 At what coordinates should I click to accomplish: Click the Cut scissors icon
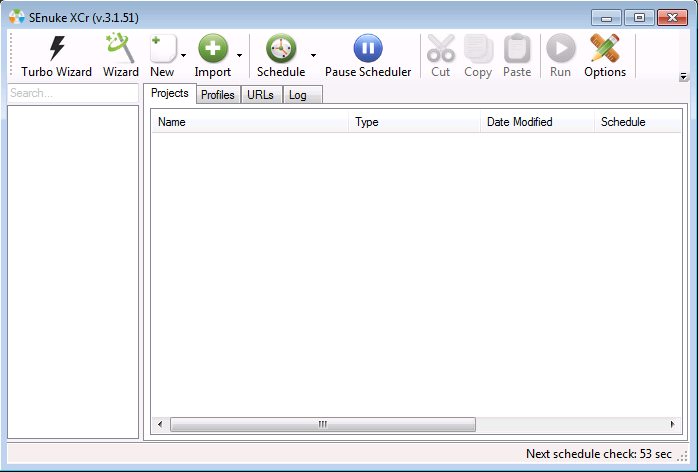click(440, 48)
